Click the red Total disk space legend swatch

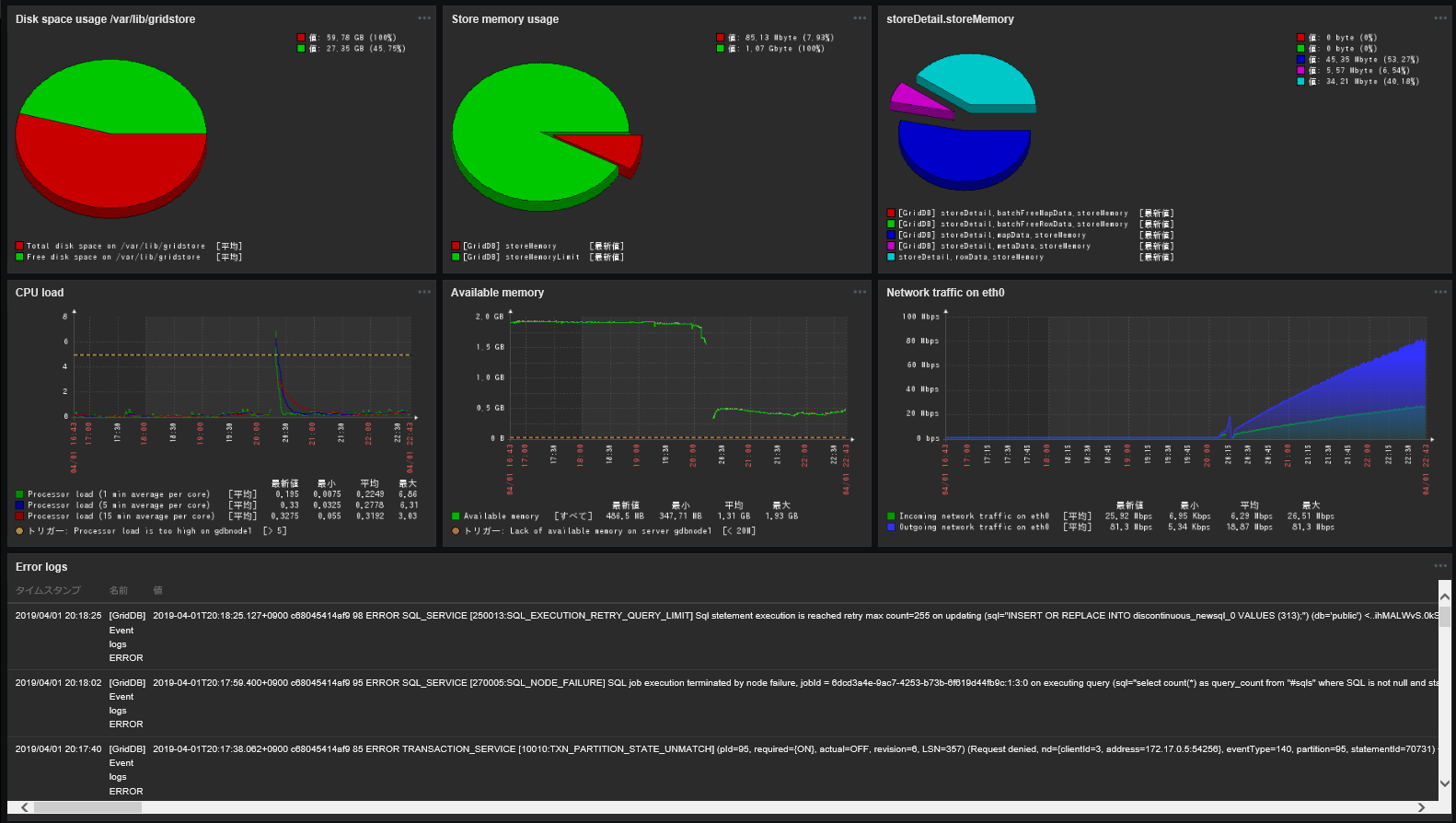click(19, 246)
